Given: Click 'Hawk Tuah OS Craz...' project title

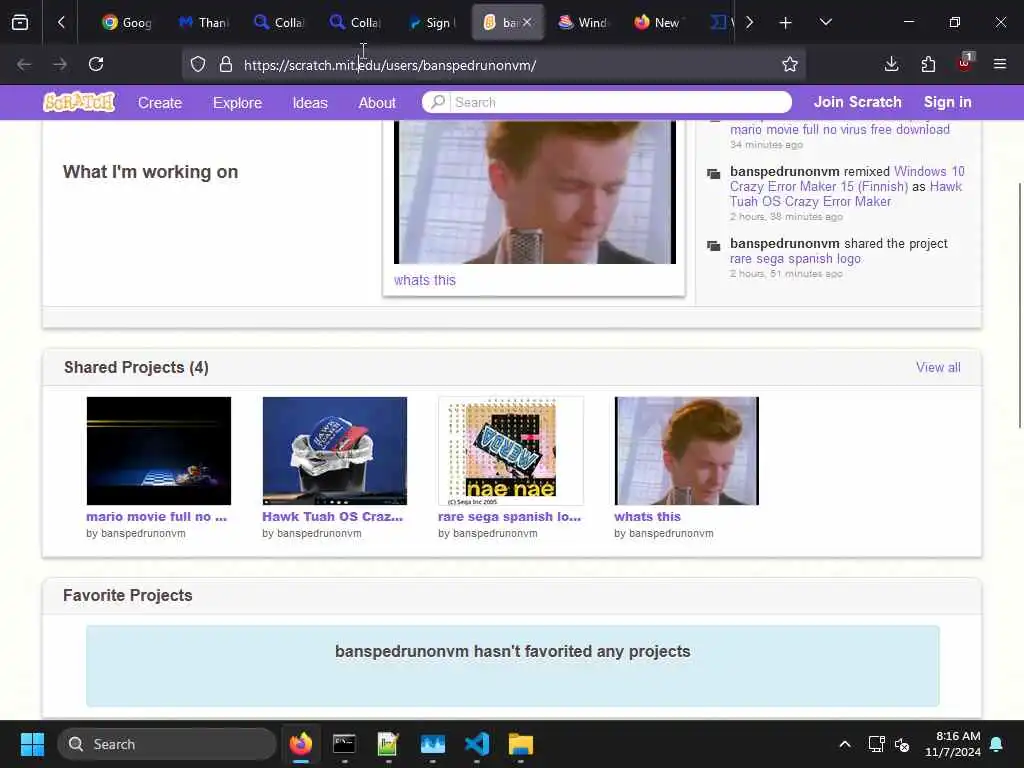Looking at the screenshot, I should [332, 517].
